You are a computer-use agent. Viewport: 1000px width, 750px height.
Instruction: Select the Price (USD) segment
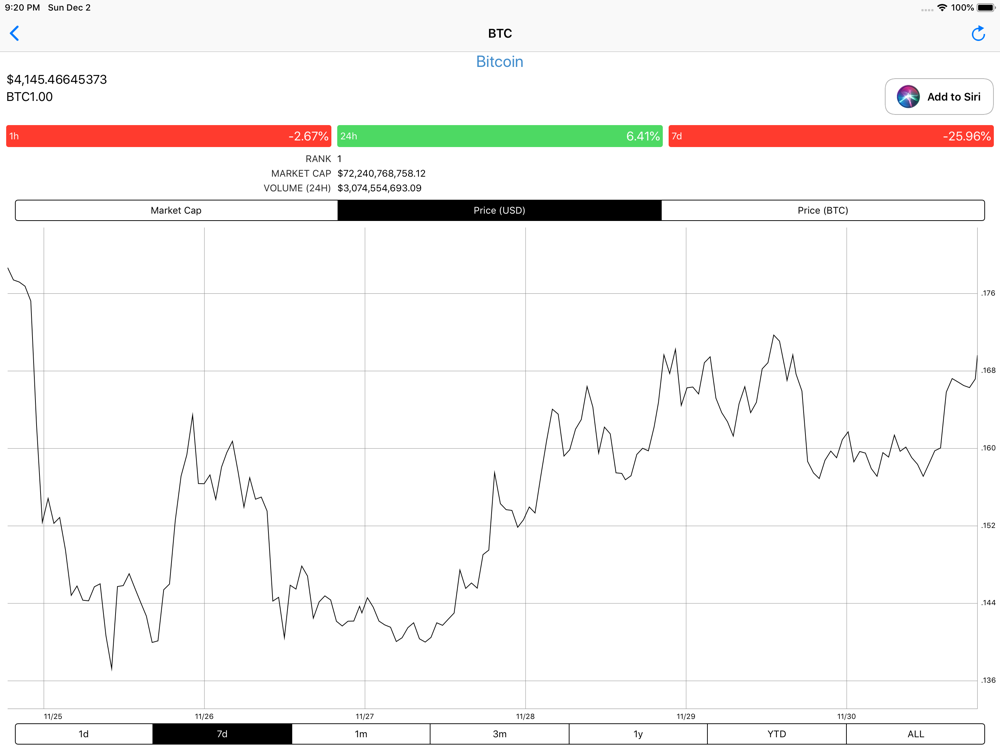[499, 211]
